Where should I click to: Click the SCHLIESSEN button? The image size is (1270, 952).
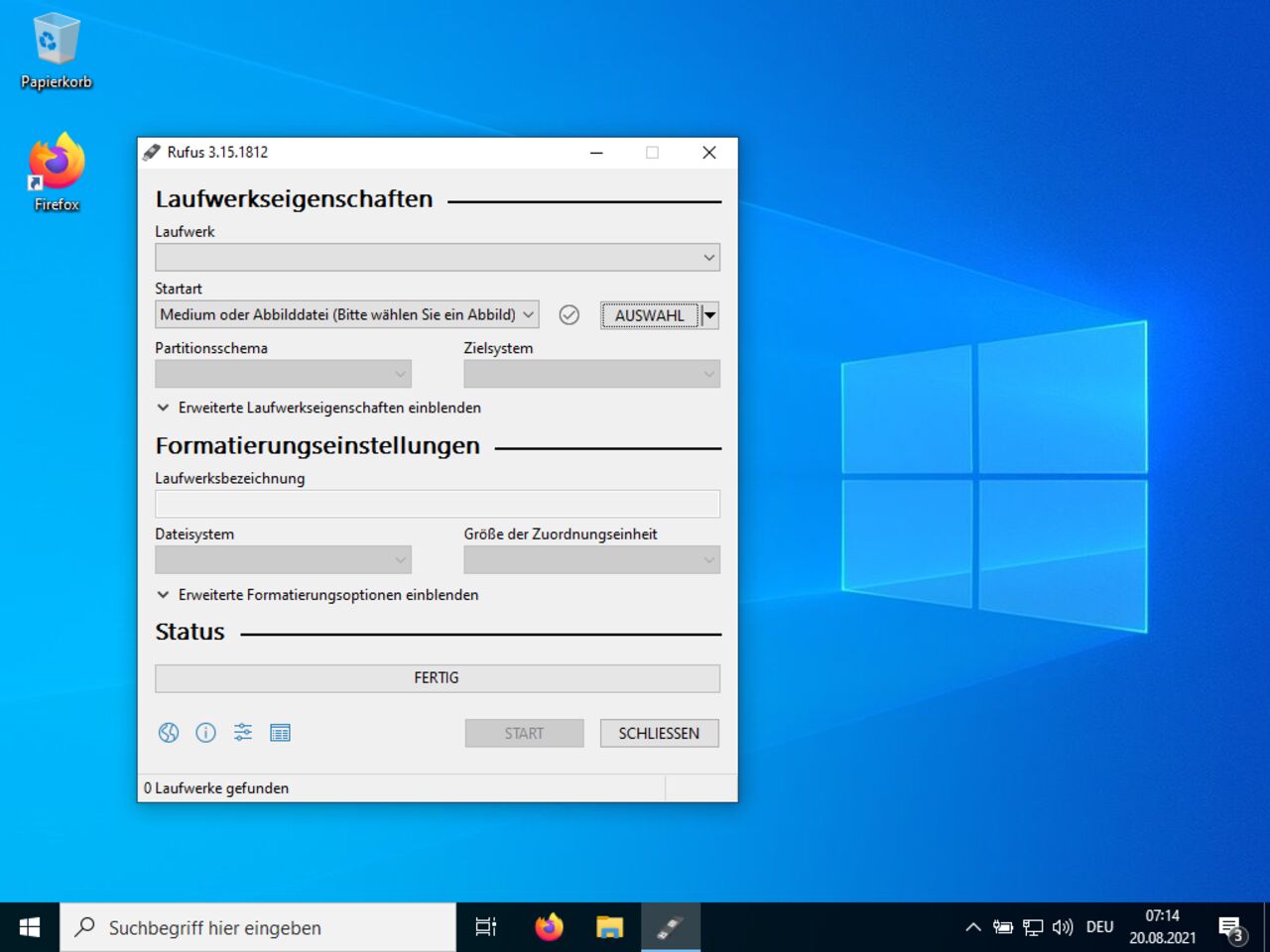[x=659, y=734]
